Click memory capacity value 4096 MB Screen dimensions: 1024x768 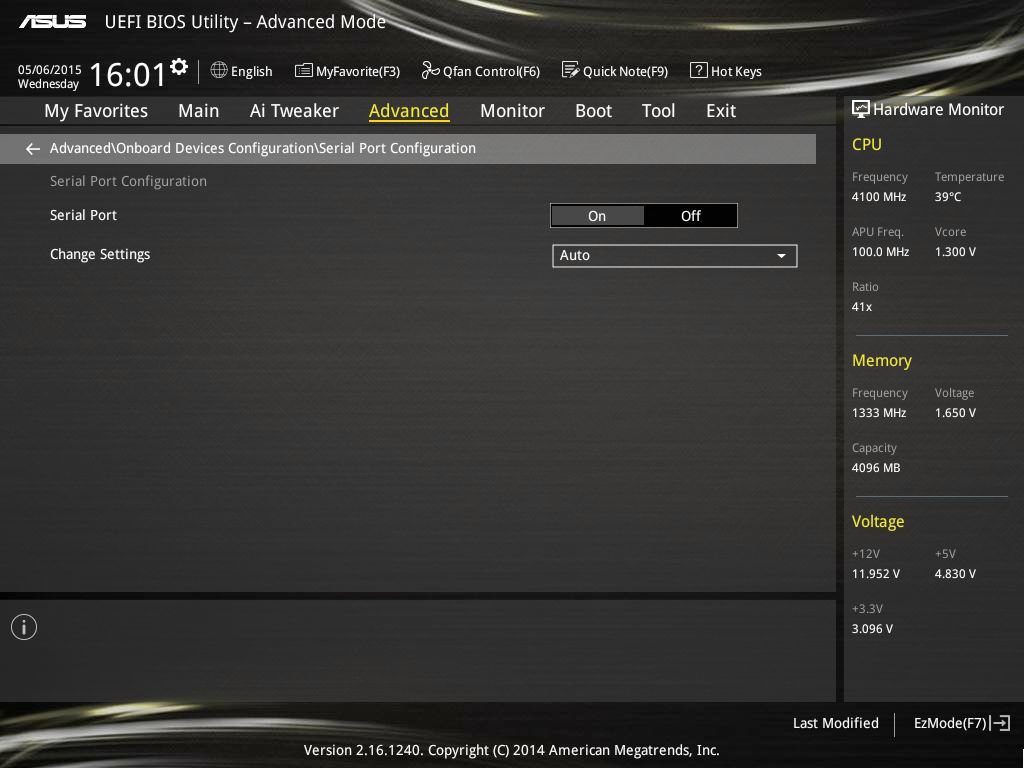pos(876,468)
